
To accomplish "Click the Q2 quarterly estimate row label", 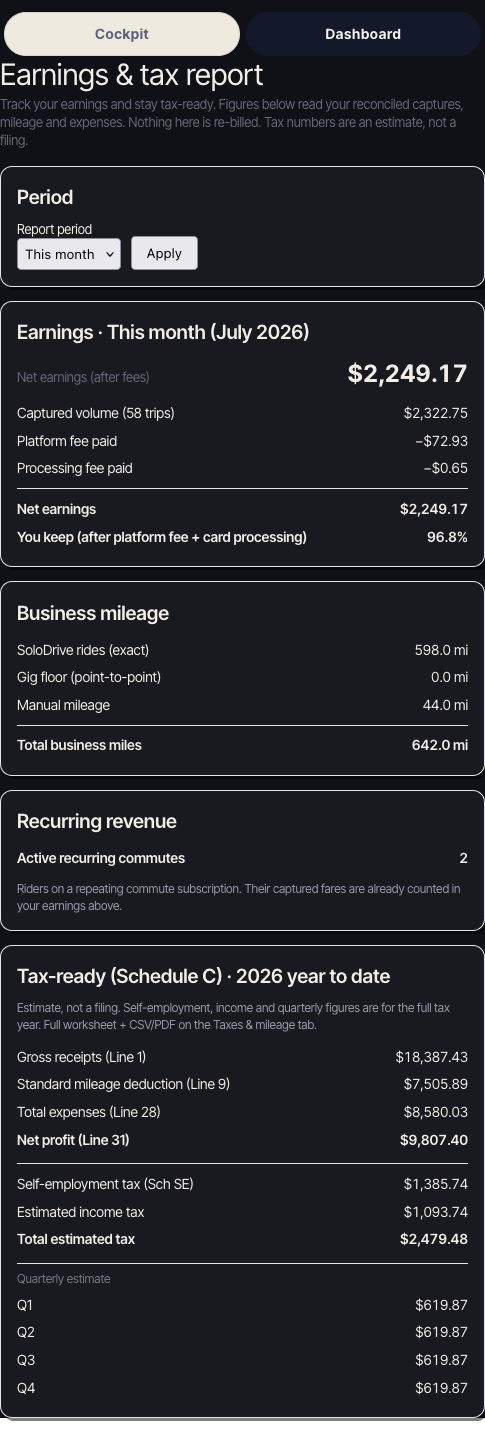I will point(26,1332).
